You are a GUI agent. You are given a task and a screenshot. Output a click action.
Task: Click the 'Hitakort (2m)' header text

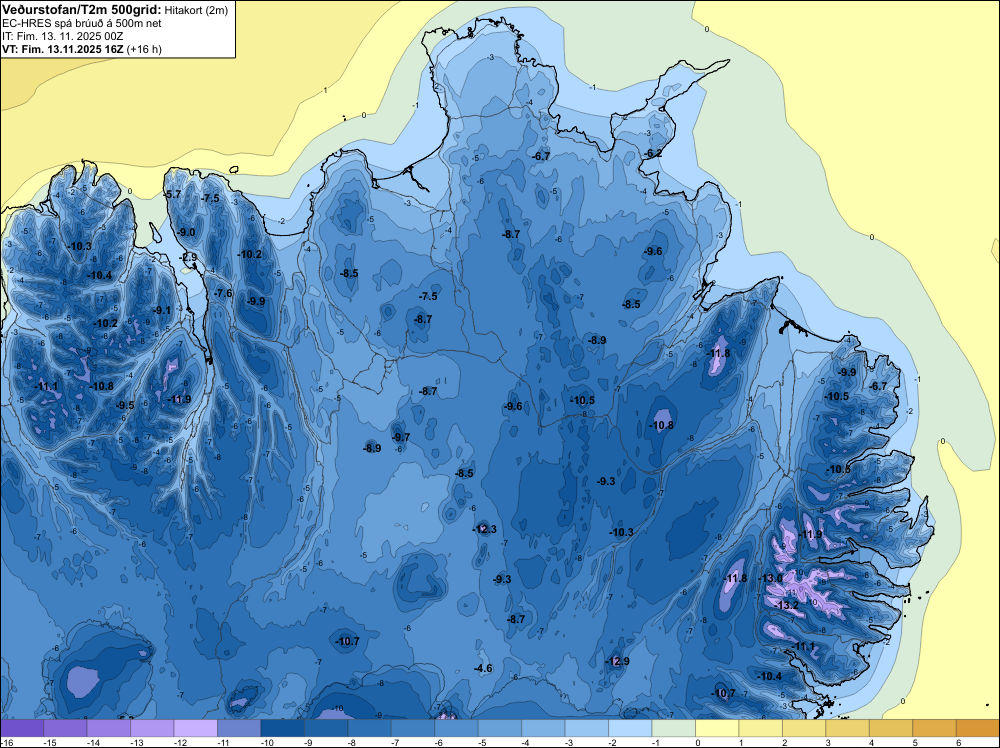[x=196, y=10]
